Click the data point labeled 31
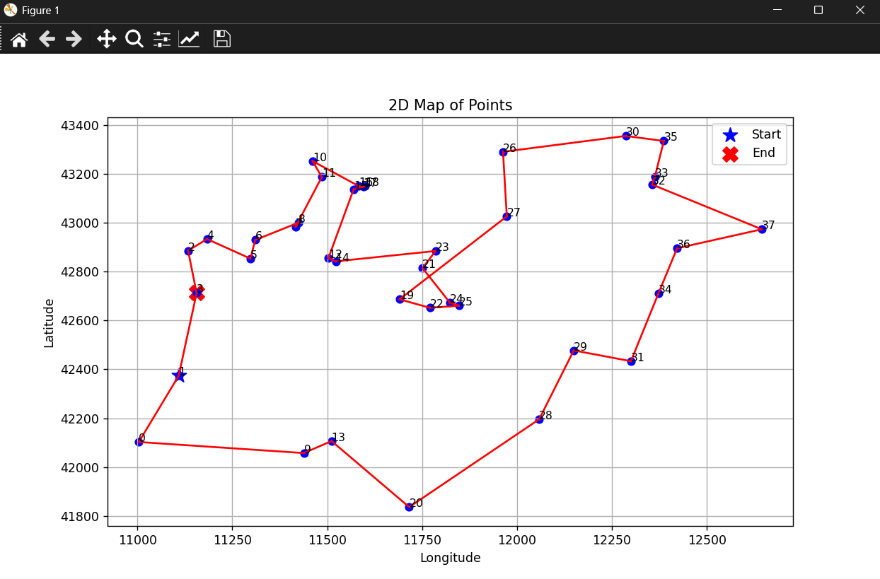880x579 pixels. 631,361
